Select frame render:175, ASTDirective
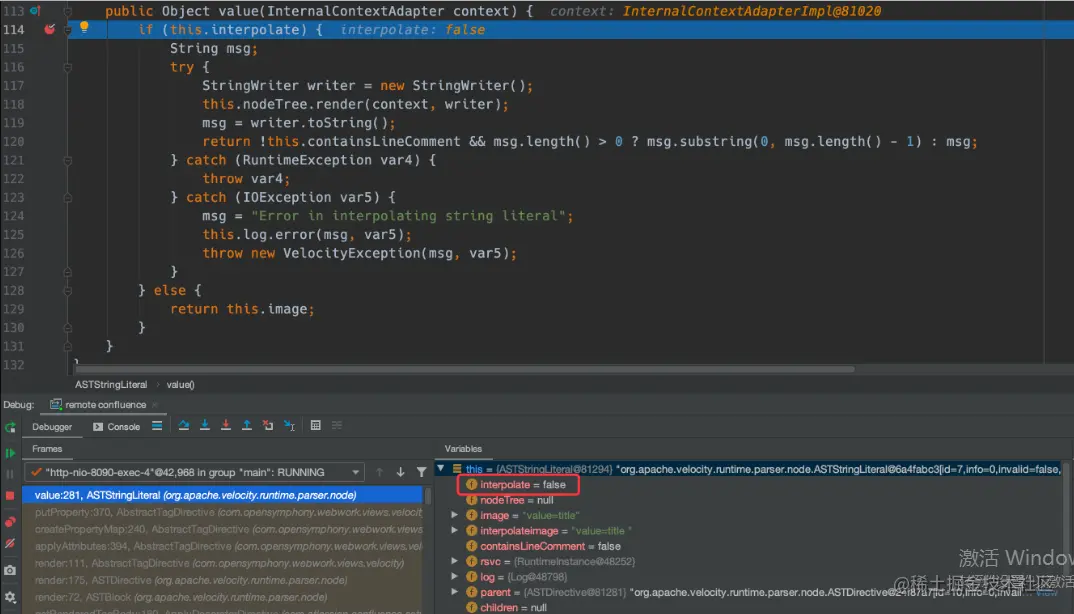 pos(223,580)
